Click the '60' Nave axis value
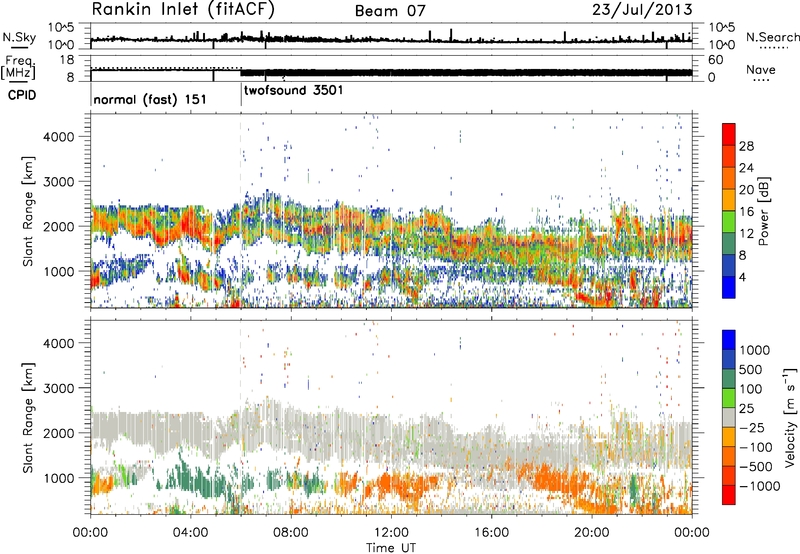 tap(715, 60)
